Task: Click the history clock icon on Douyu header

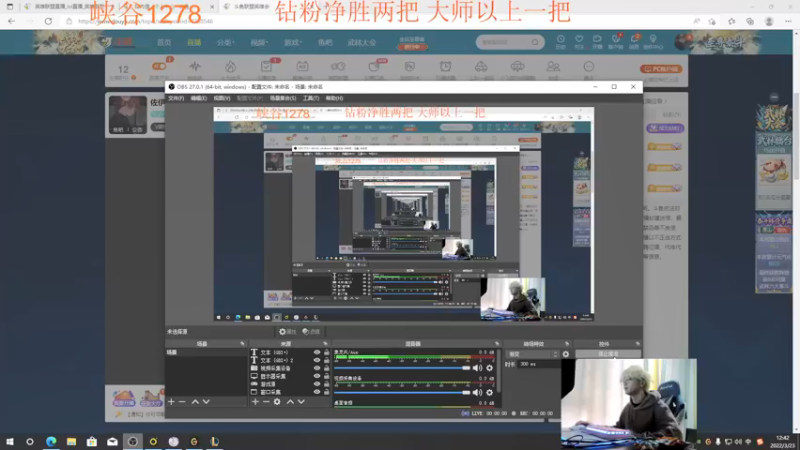Action: tap(561, 39)
